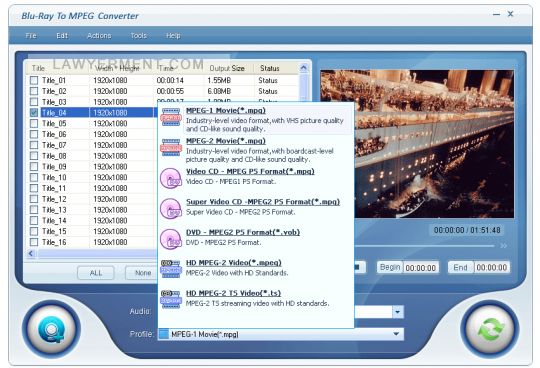Image resolution: width=540 pixels, height=368 pixels.
Task: Click scroll-up arrow of title list
Action: point(303,67)
